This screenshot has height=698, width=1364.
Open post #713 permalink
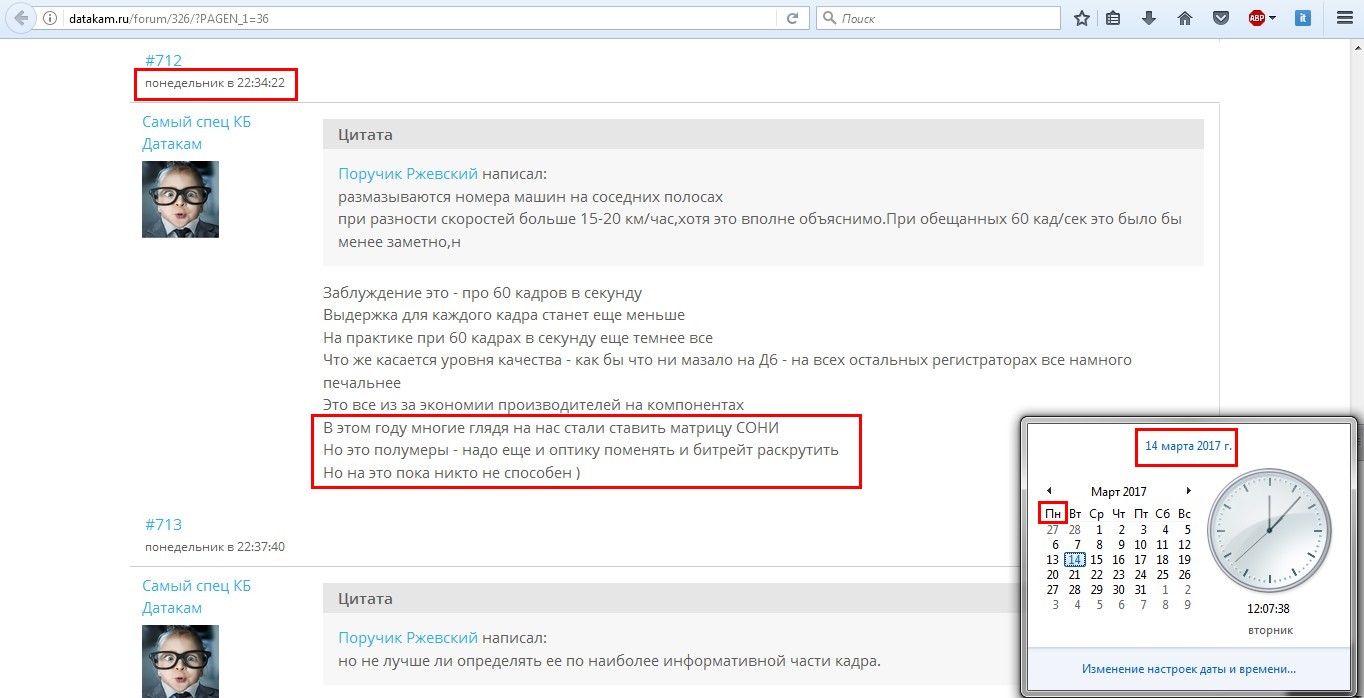[x=163, y=524]
